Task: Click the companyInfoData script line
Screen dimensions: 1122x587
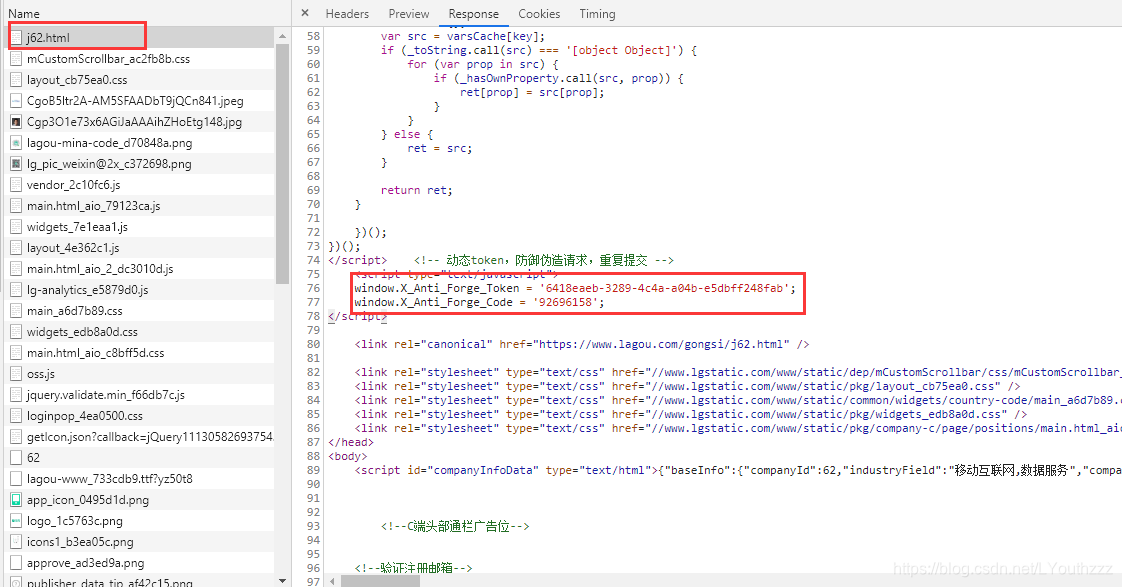Action: (738, 470)
